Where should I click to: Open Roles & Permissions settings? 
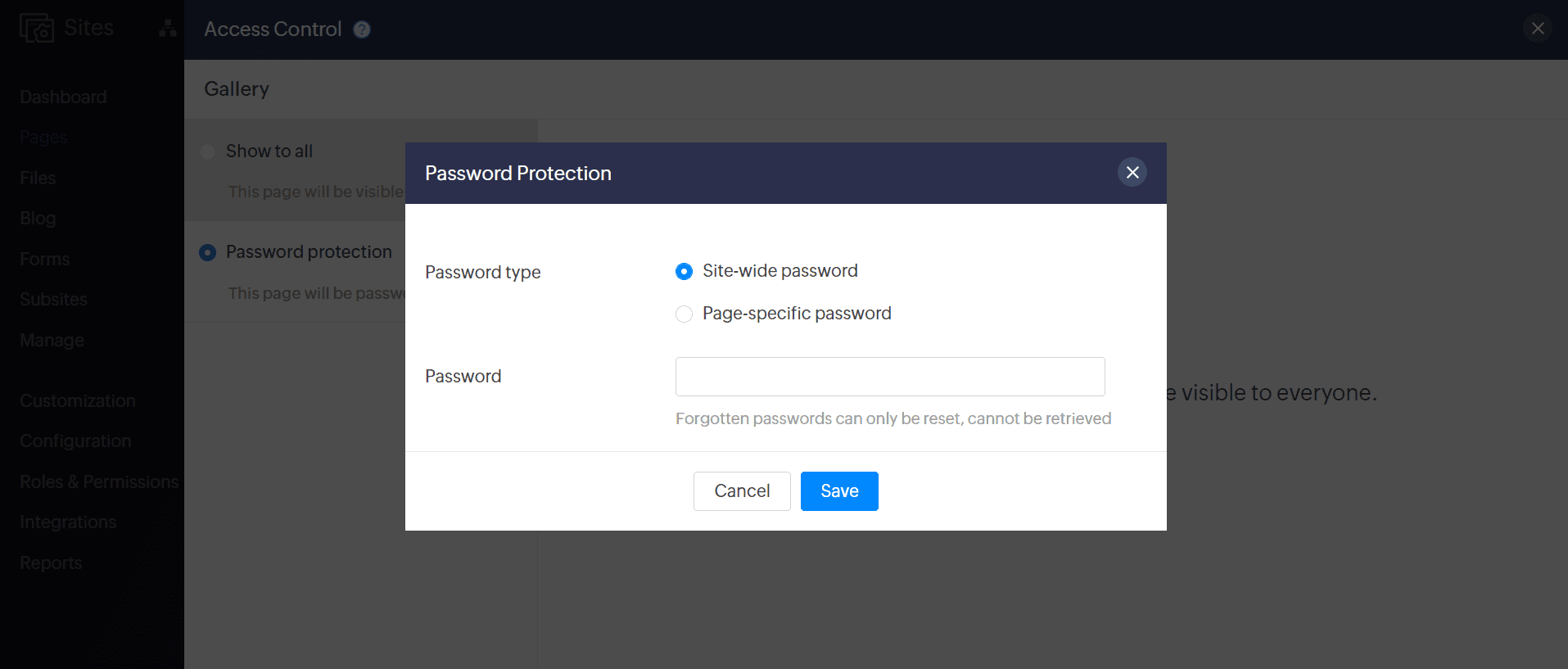99,482
